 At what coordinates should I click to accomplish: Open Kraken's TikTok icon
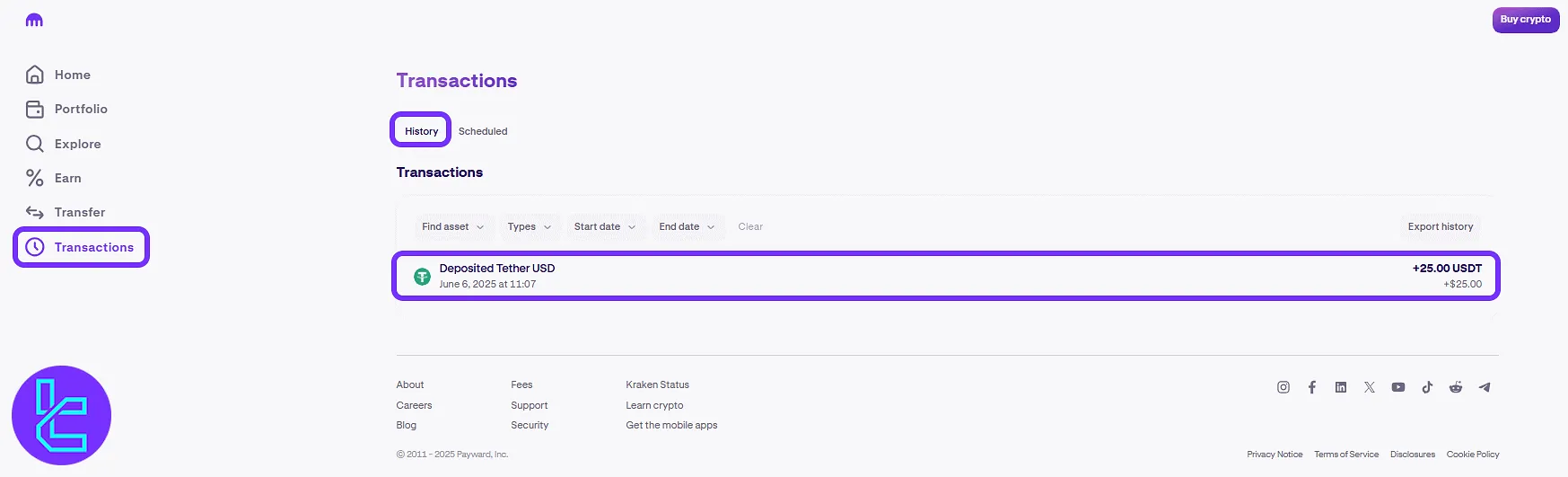[1427, 387]
